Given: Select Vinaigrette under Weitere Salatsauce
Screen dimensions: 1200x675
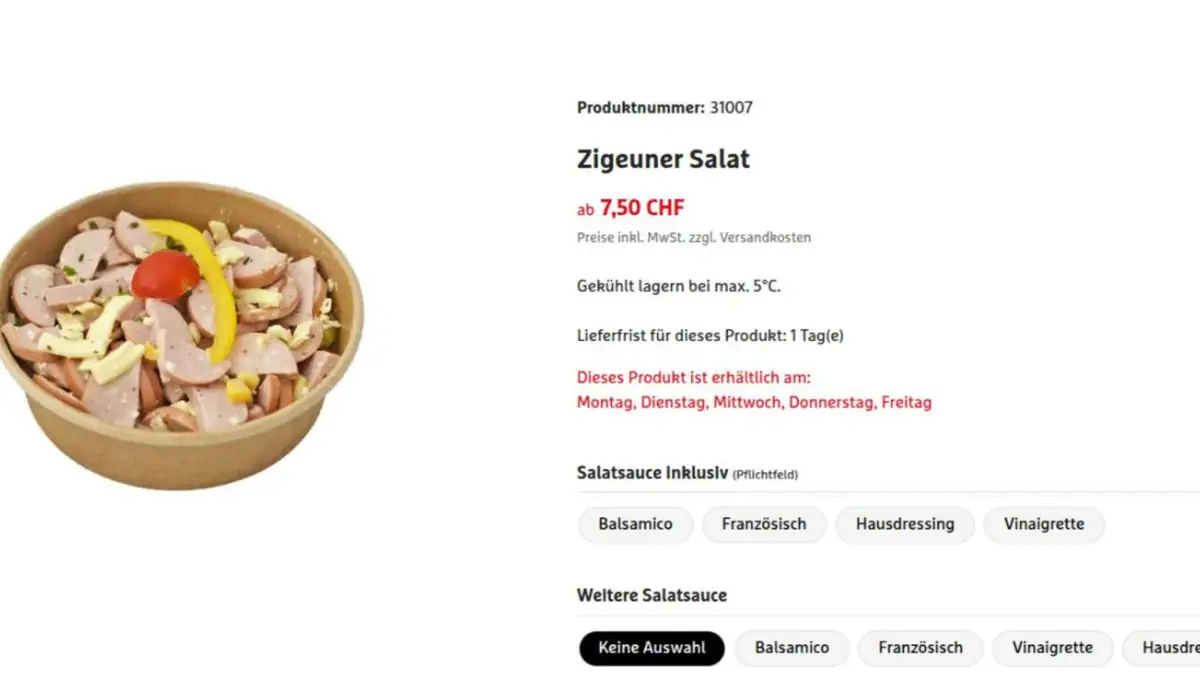Looking at the screenshot, I should pos(1052,648).
